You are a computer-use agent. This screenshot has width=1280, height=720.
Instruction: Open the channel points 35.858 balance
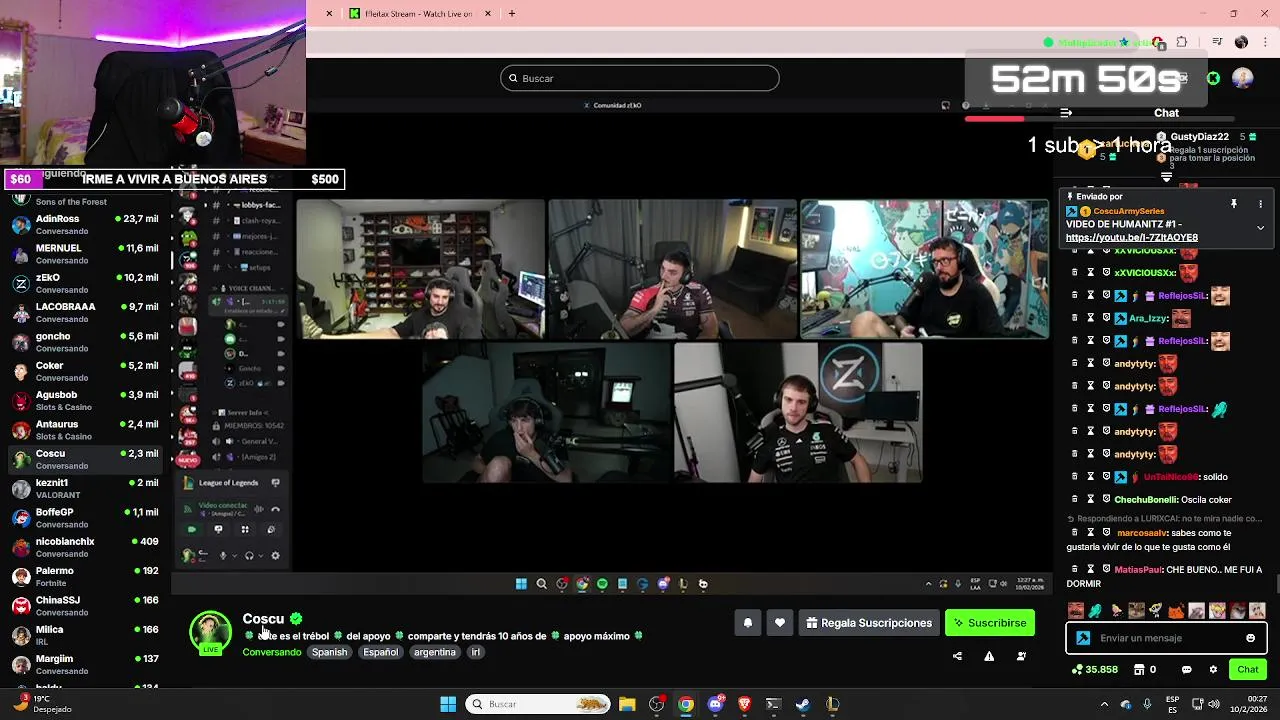[x=1094, y=669]
